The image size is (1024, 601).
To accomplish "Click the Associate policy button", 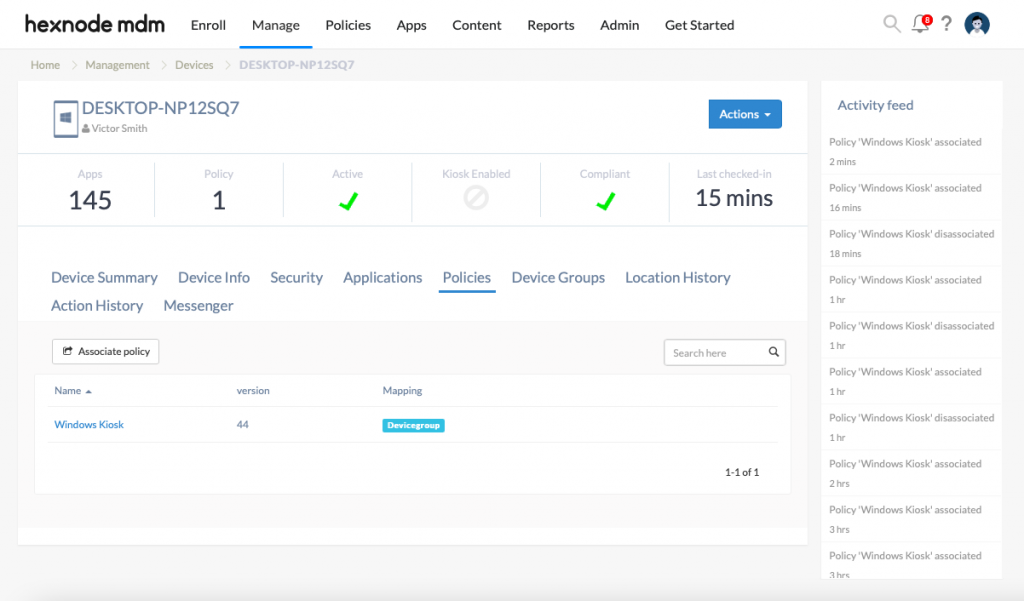I will click(x=106, y=352).
